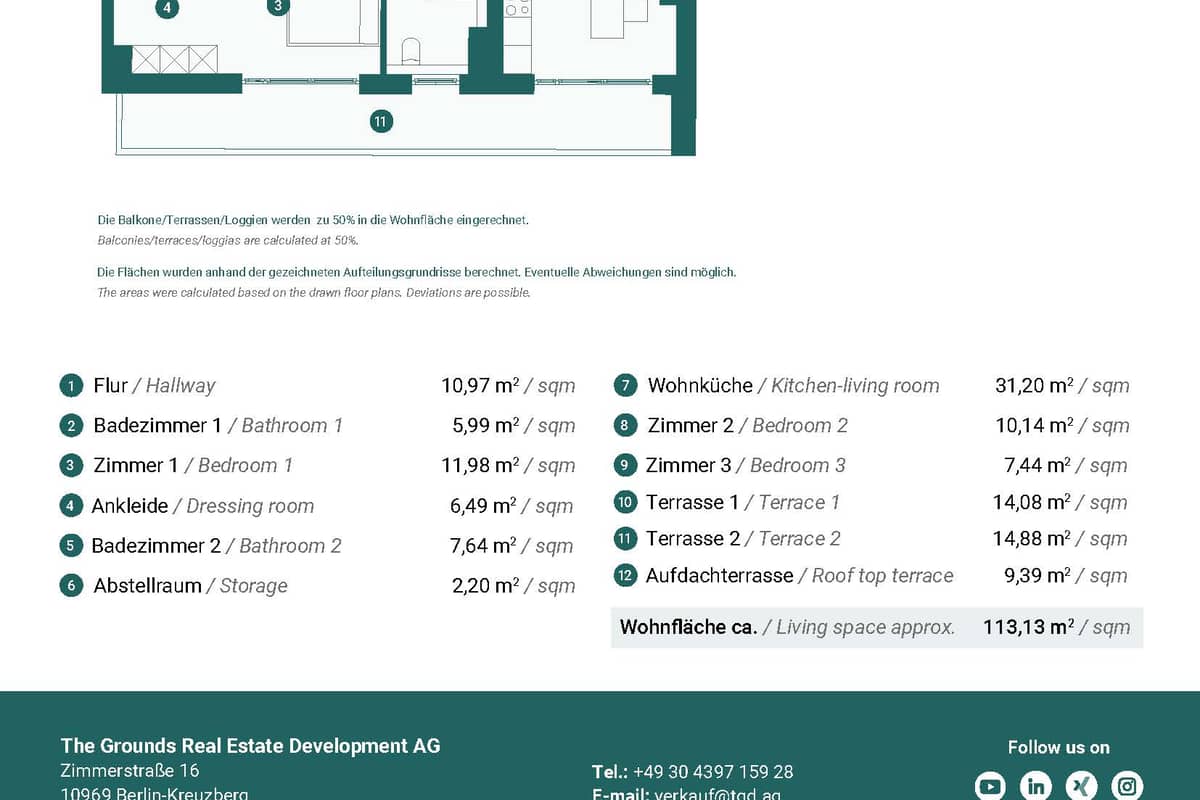Open the Instagram social icon

tap(1128, 785)
